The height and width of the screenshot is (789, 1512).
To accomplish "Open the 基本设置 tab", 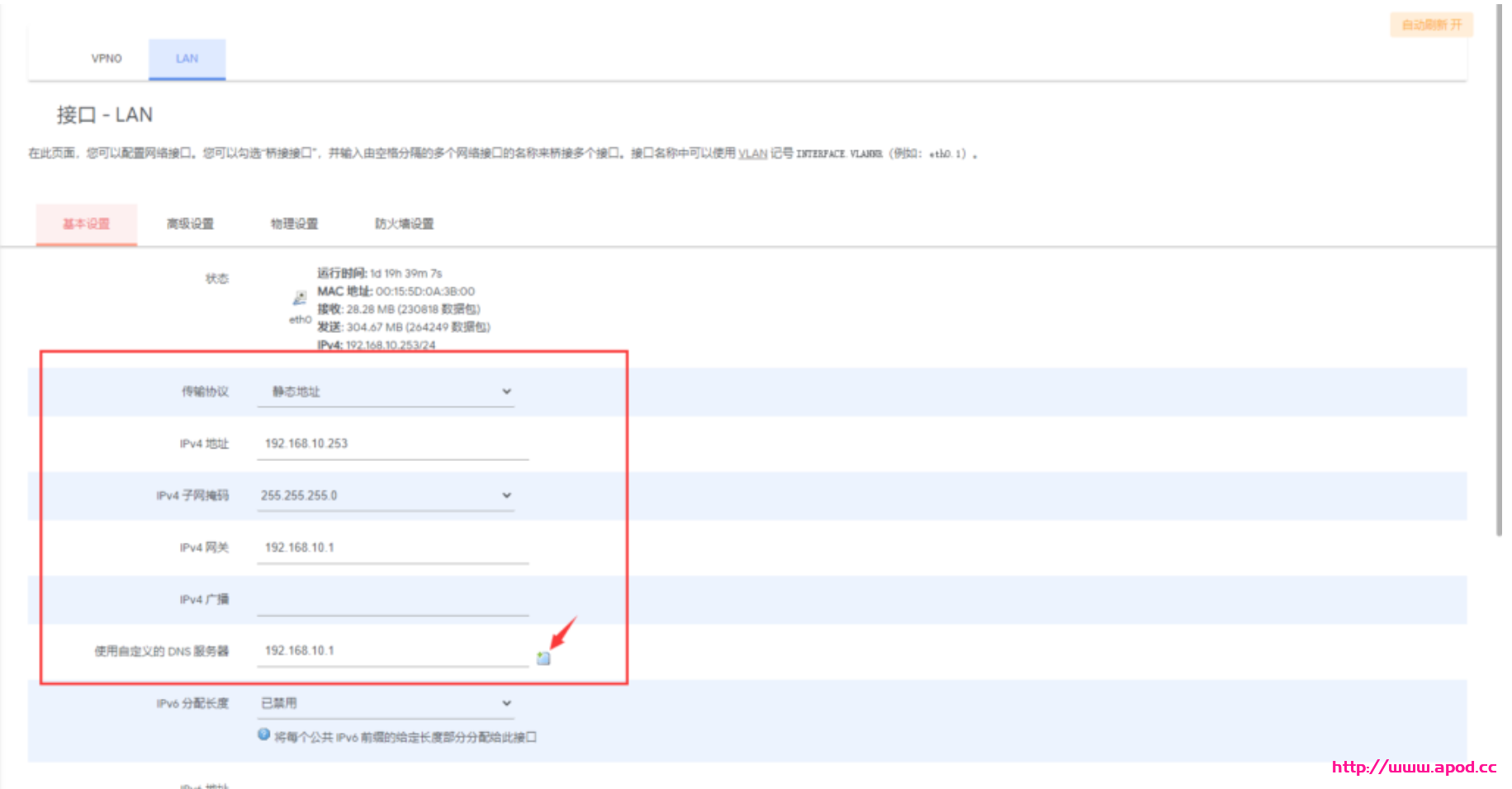I will point(87,224).
